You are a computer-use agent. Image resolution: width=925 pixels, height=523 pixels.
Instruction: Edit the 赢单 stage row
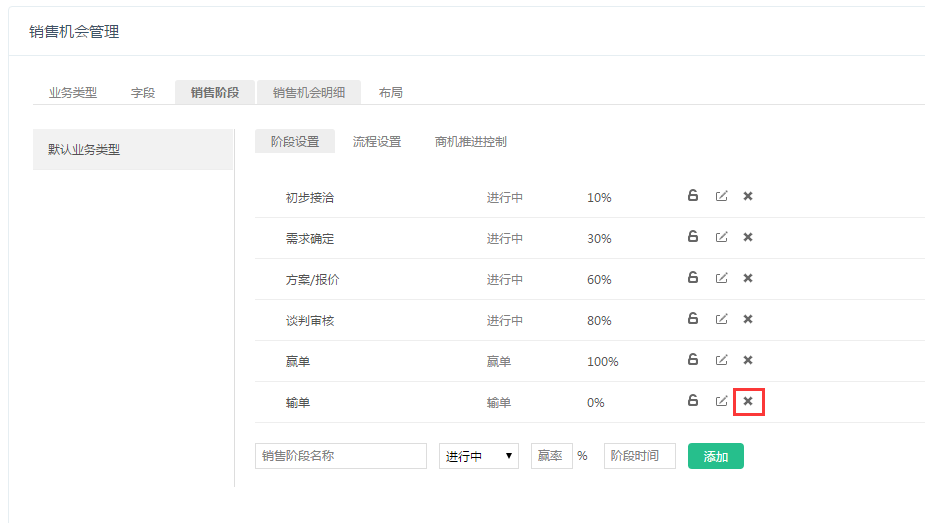coord(721,360)
